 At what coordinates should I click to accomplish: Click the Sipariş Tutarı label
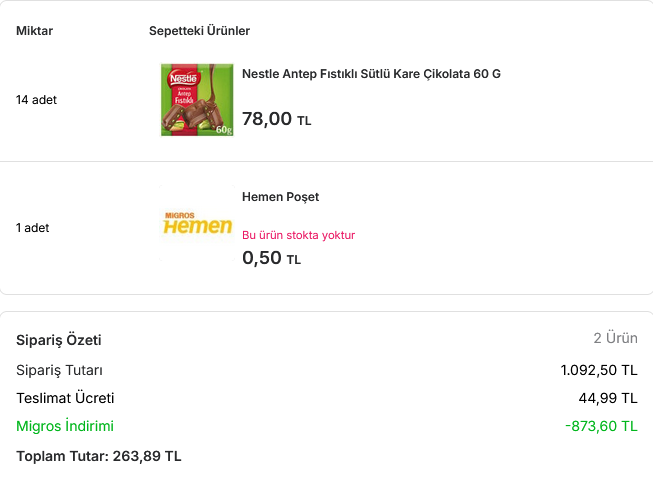pyautogui.click(x=59, y=370)
